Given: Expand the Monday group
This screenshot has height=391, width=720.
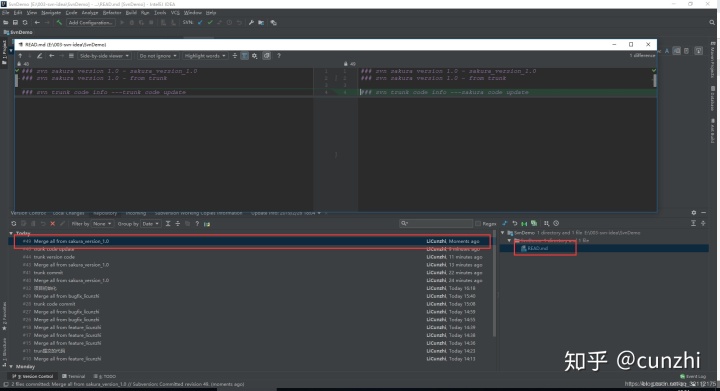Looking at the screenshot, I should 11,366.
